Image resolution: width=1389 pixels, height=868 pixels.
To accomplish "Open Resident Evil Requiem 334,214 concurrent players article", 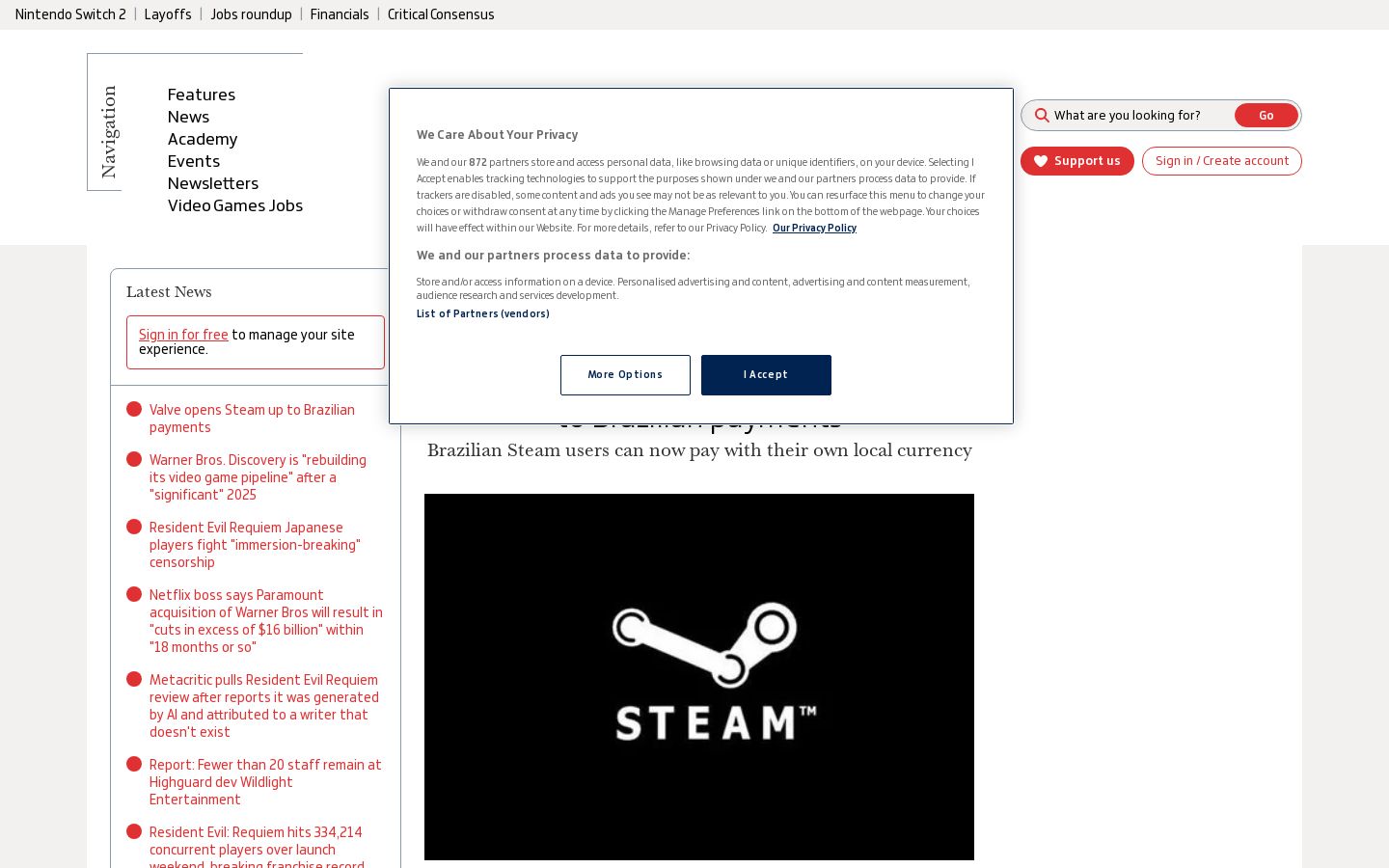I will coord(257,848).
